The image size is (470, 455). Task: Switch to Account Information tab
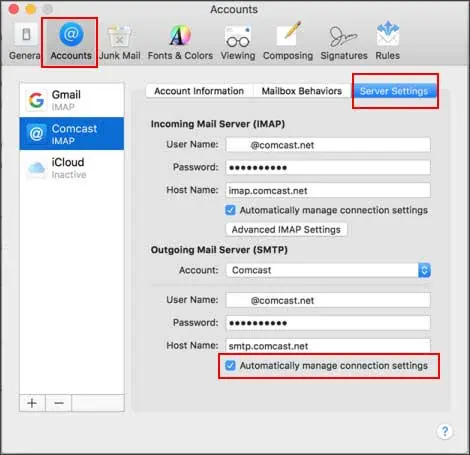point(199,91)
